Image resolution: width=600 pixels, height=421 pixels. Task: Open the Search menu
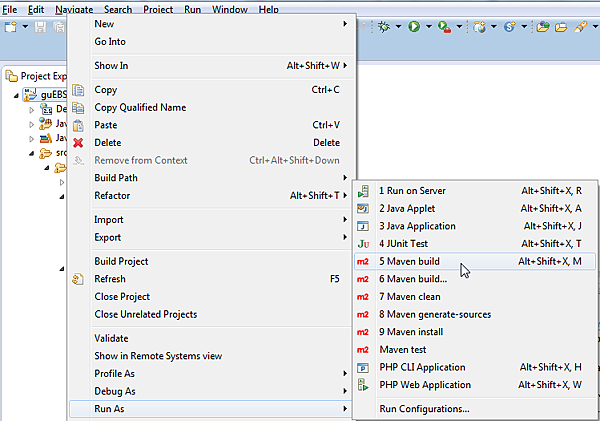118,10
